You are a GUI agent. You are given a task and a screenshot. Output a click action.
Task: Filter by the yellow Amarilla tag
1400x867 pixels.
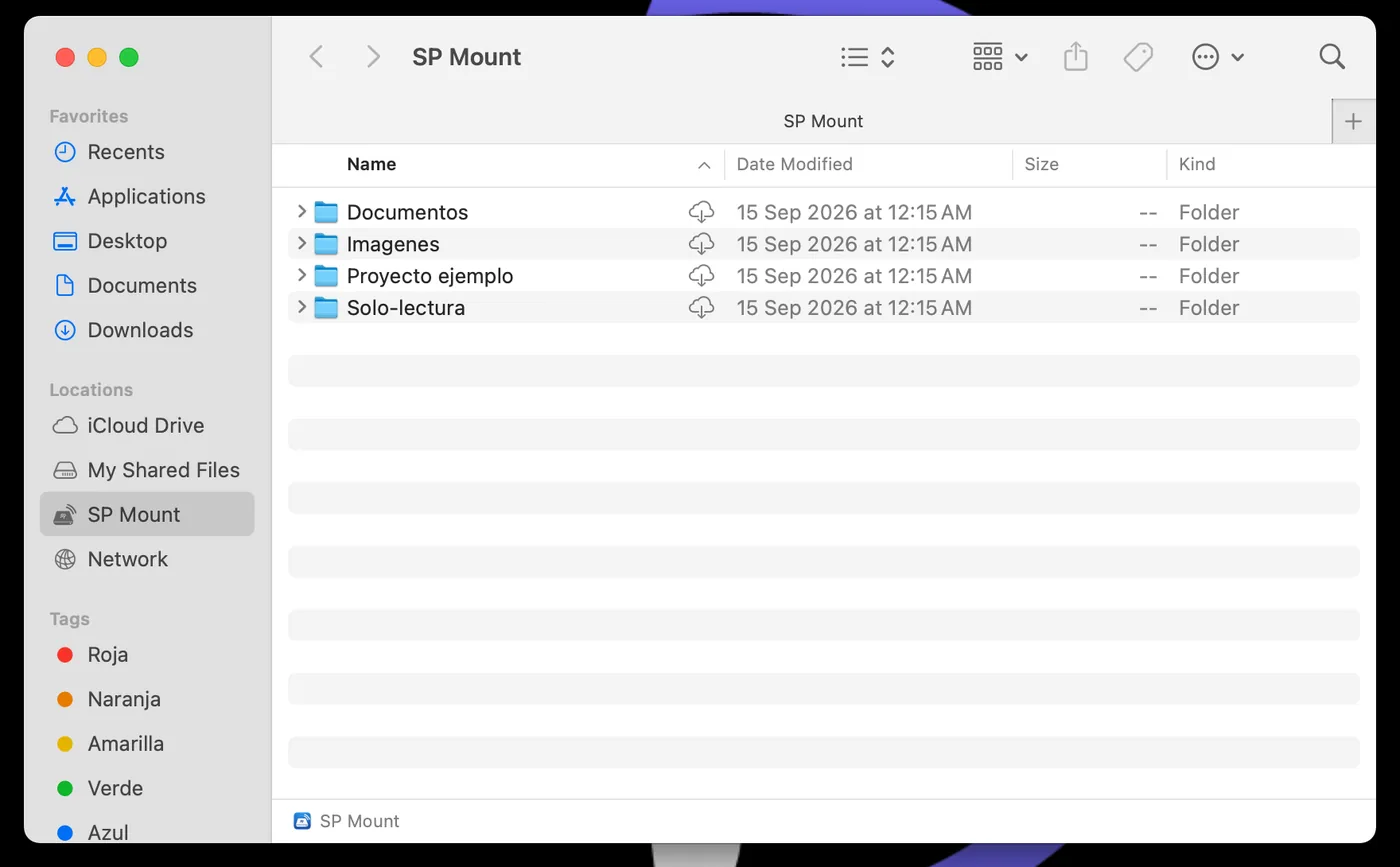(x=147, y=744)
